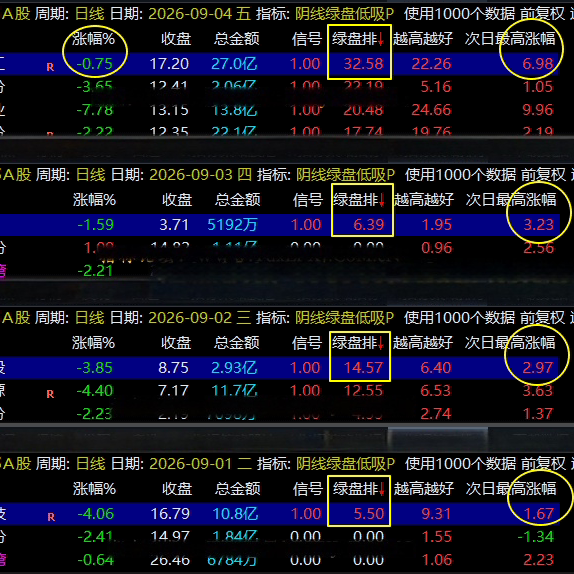Click 绿盘排 sorted header in 2026-09-01 table
The width and height of the screenshot is (574, 574).
tap(359, 489)
